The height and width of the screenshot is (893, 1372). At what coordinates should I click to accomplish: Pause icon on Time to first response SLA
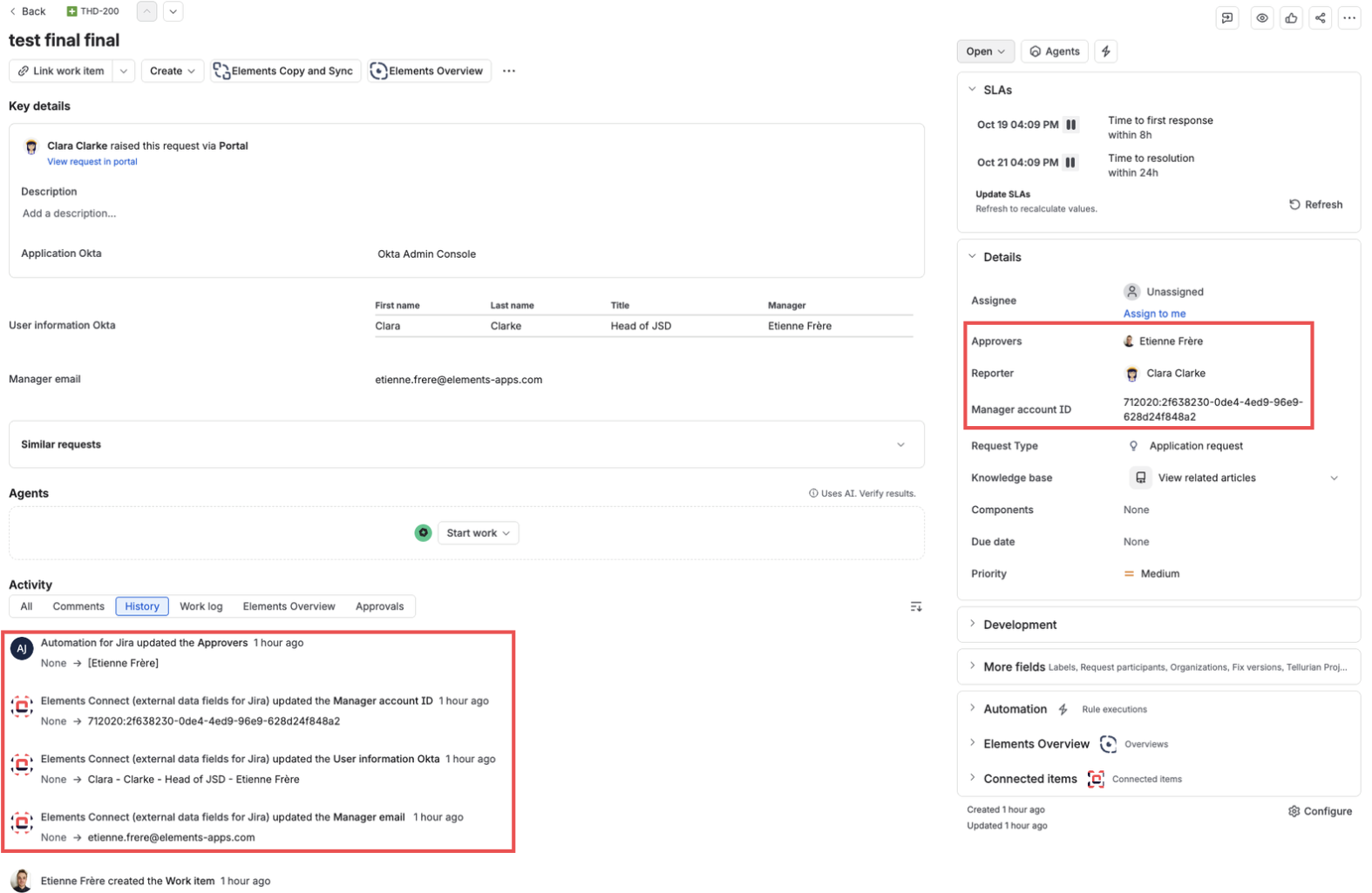(x=1071, y=125)
